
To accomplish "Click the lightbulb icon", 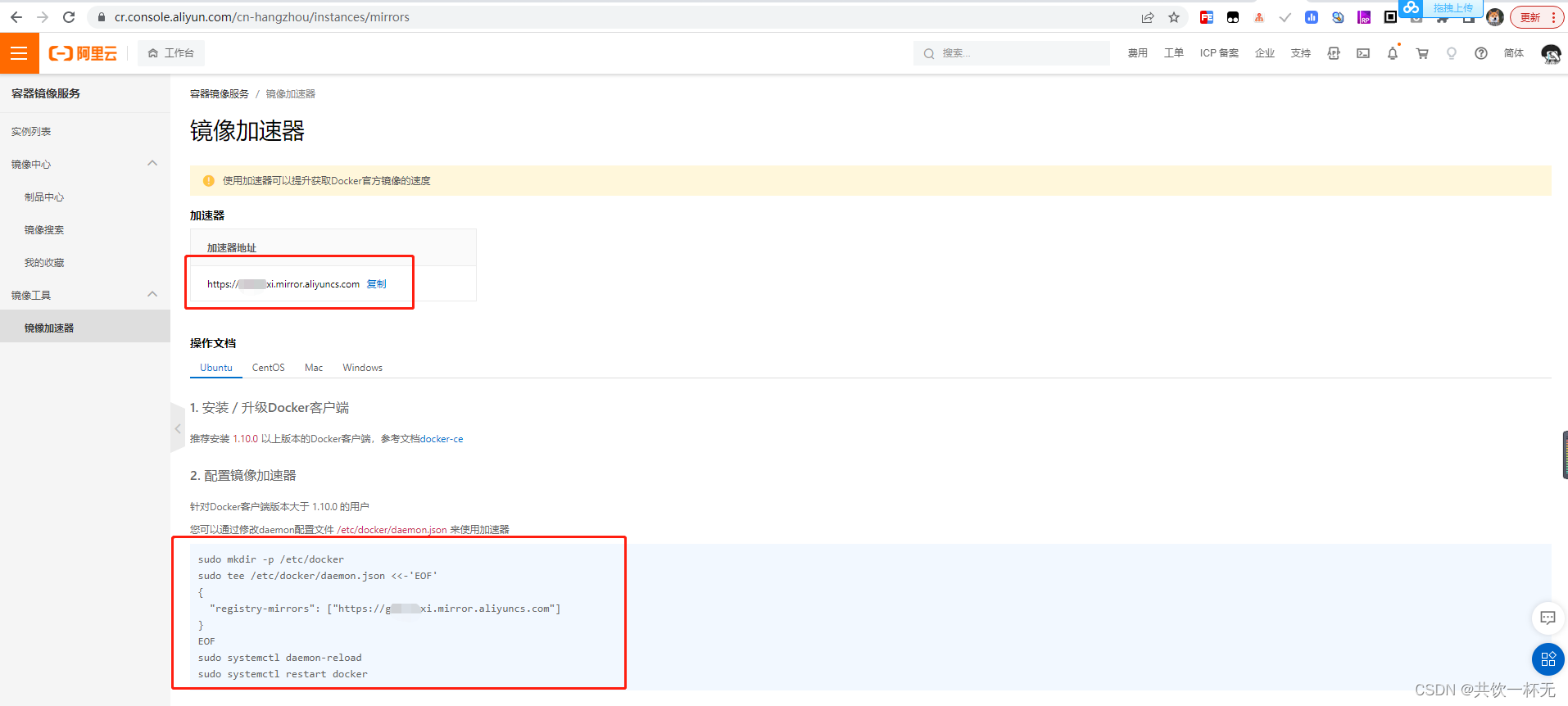I will (x=1452, y=53).
